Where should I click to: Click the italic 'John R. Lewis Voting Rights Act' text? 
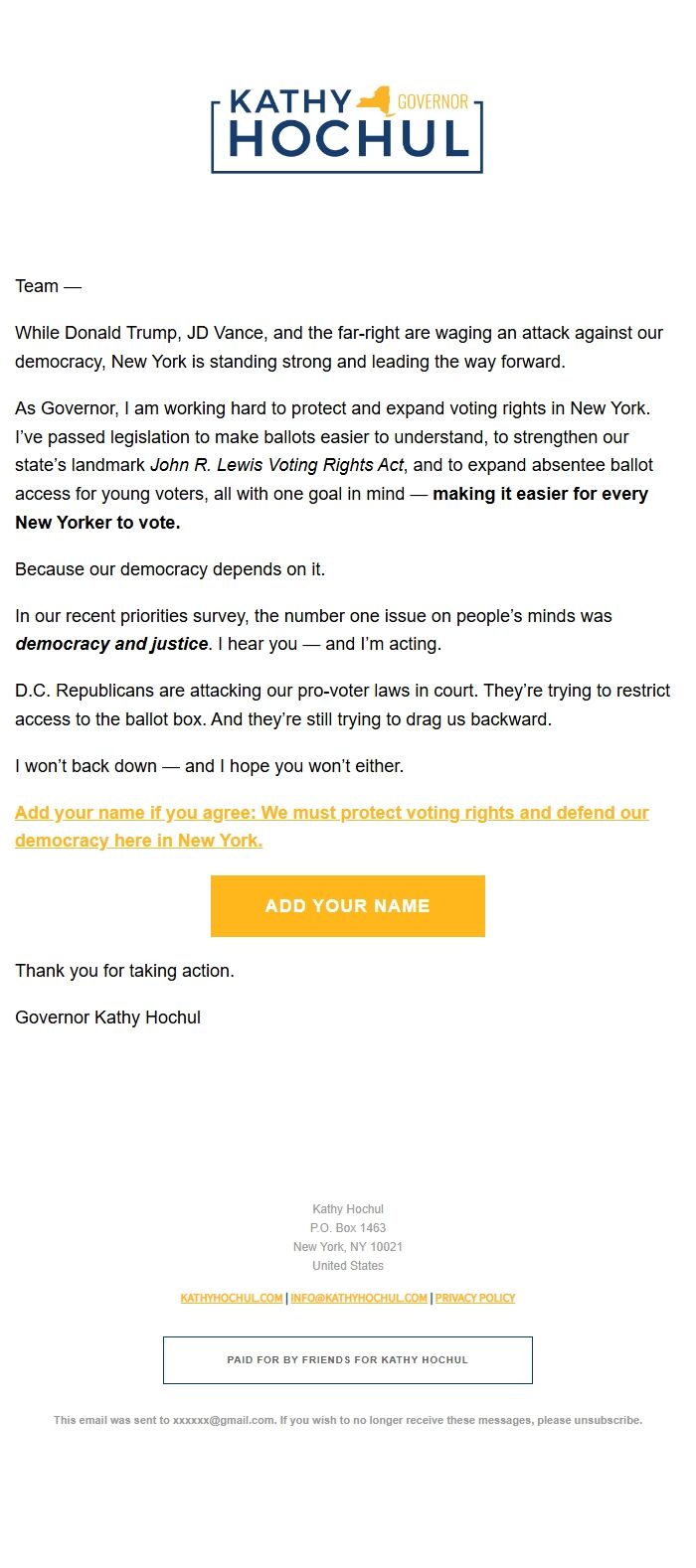pos(277,465)
